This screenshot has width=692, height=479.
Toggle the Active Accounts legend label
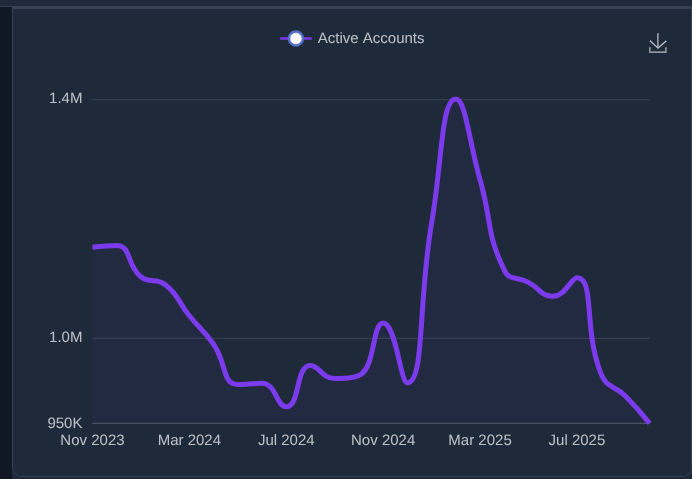[x=370, y=39]
